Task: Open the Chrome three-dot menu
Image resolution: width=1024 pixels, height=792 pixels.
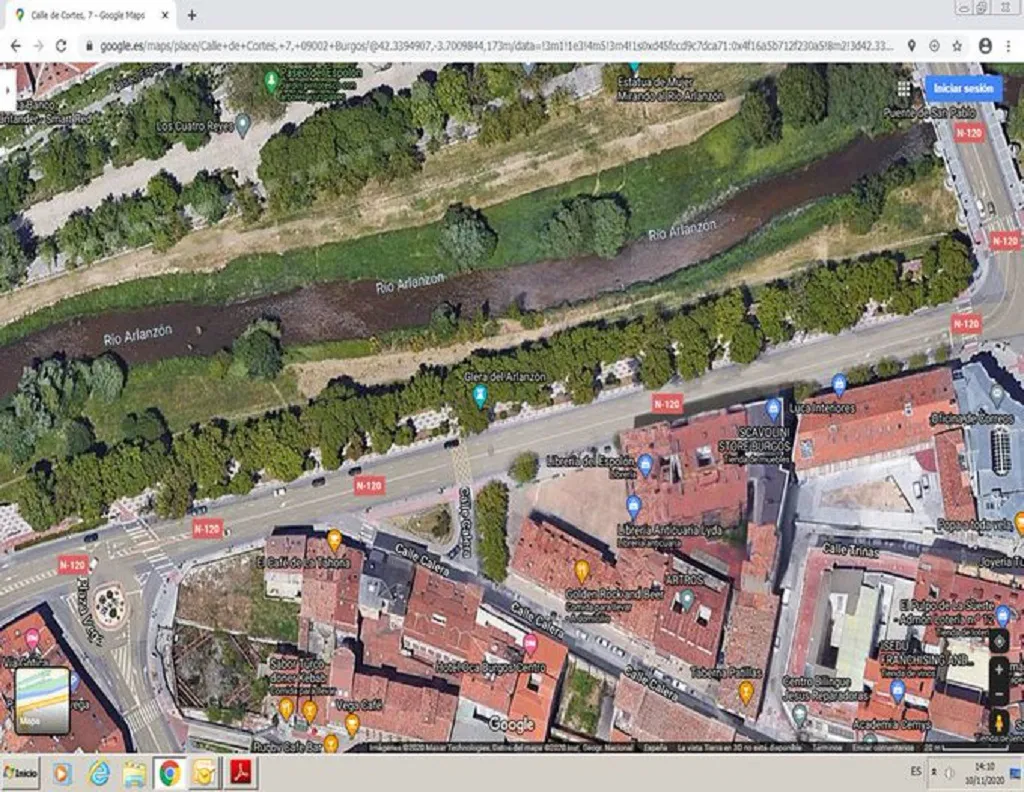Action: pos(1009,46)
